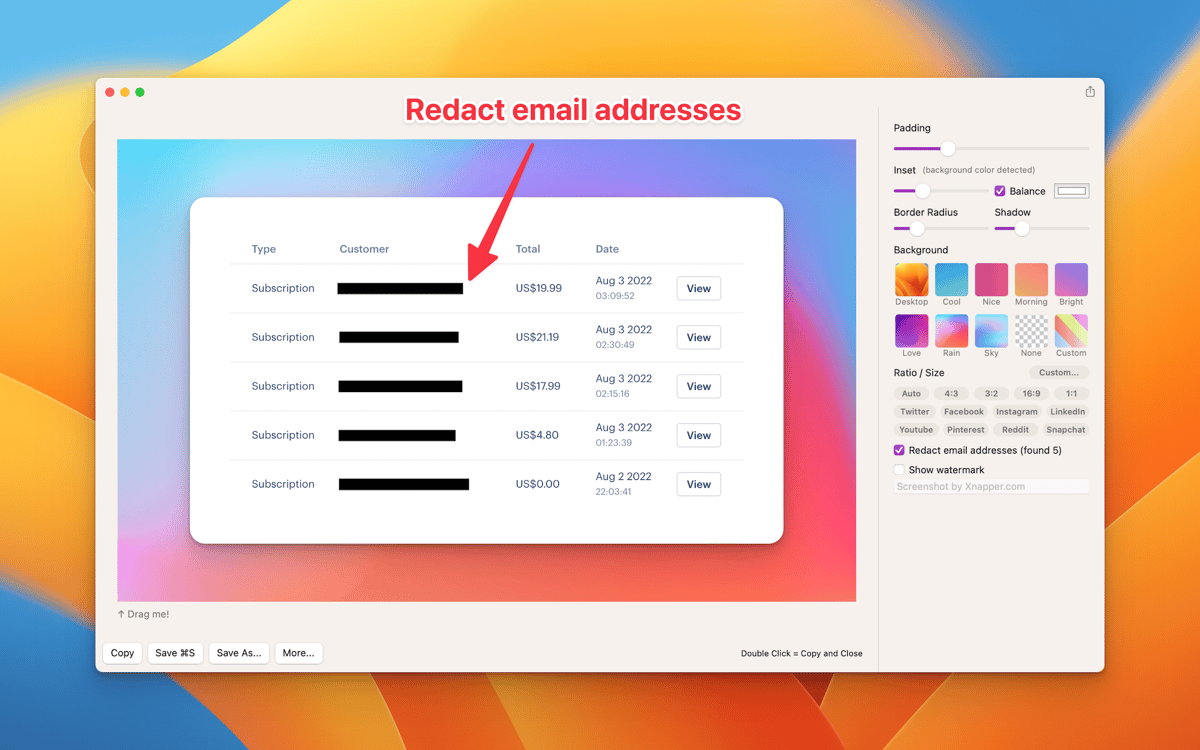Set background to None
This screenshot has height=750, width=1200.
tap(1031, 331)
